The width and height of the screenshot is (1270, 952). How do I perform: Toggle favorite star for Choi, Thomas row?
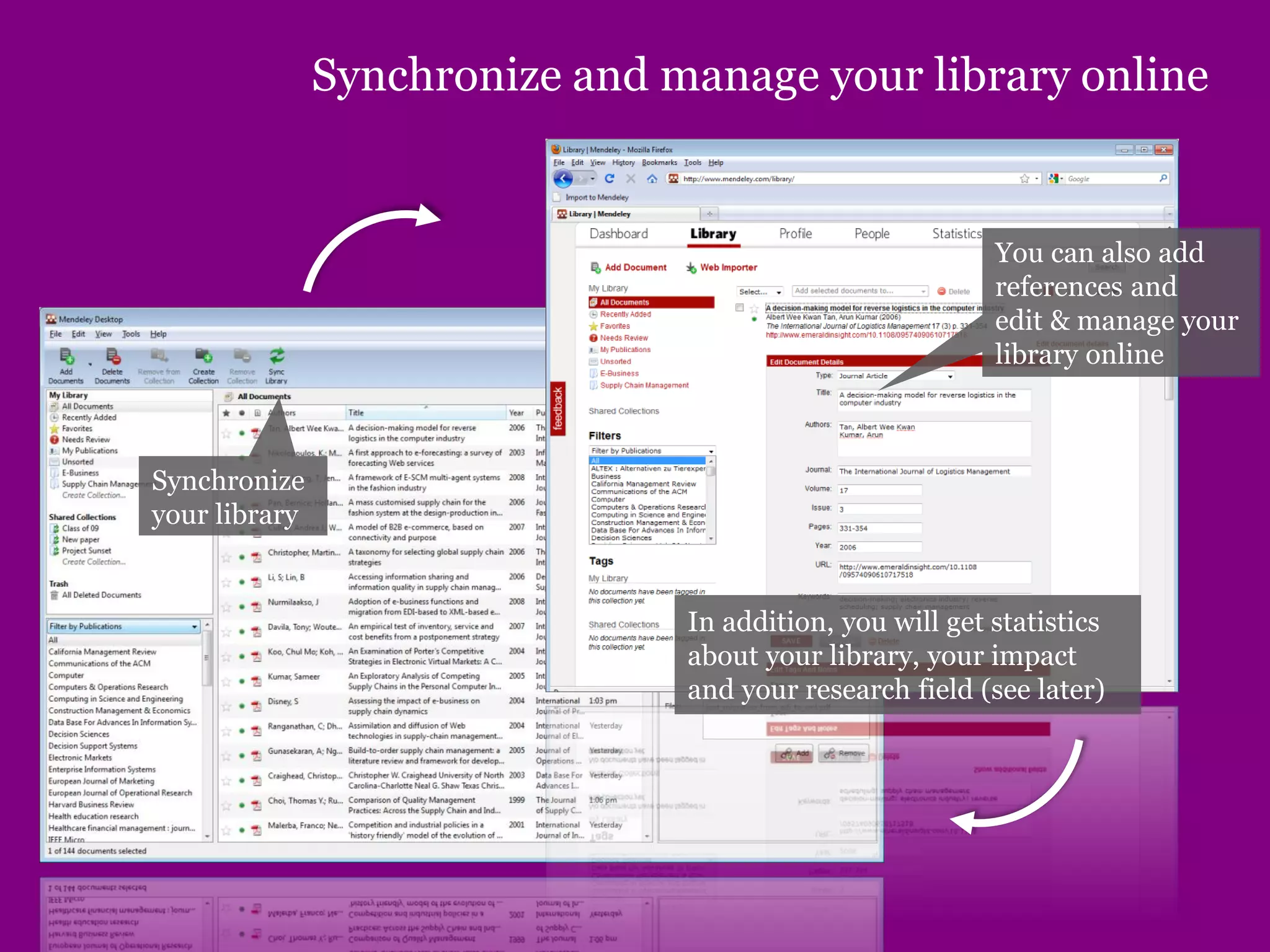click(x=226, y=805)
